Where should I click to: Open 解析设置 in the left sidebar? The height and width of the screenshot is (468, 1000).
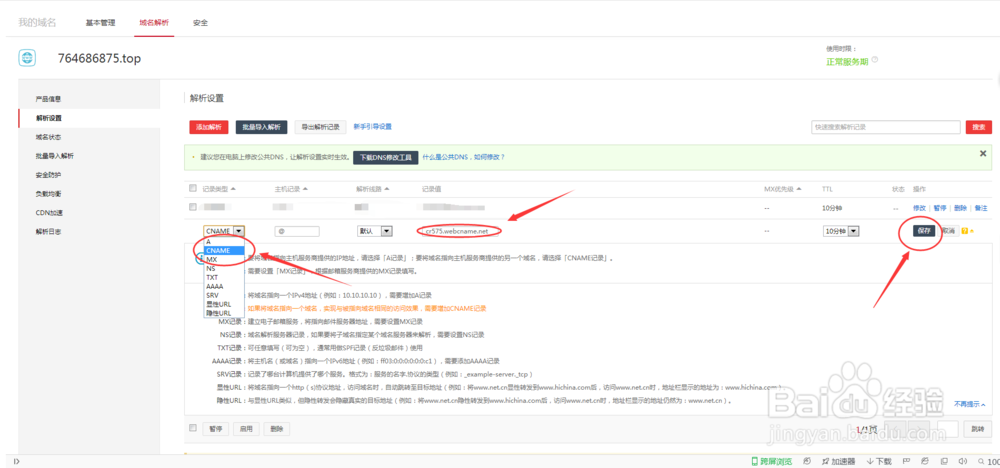pos(89,119)
